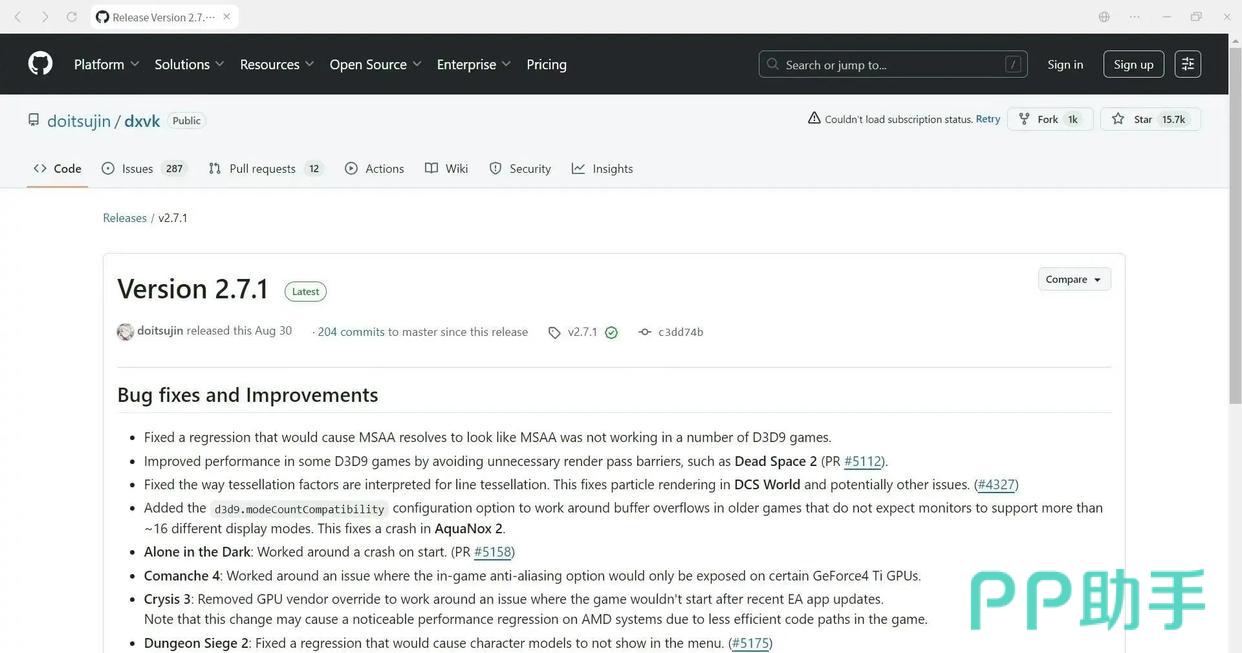Click the commit hash c3dd74b
Image resolution: width=1242 pixels, height=653 pixels.
(680, 332)
